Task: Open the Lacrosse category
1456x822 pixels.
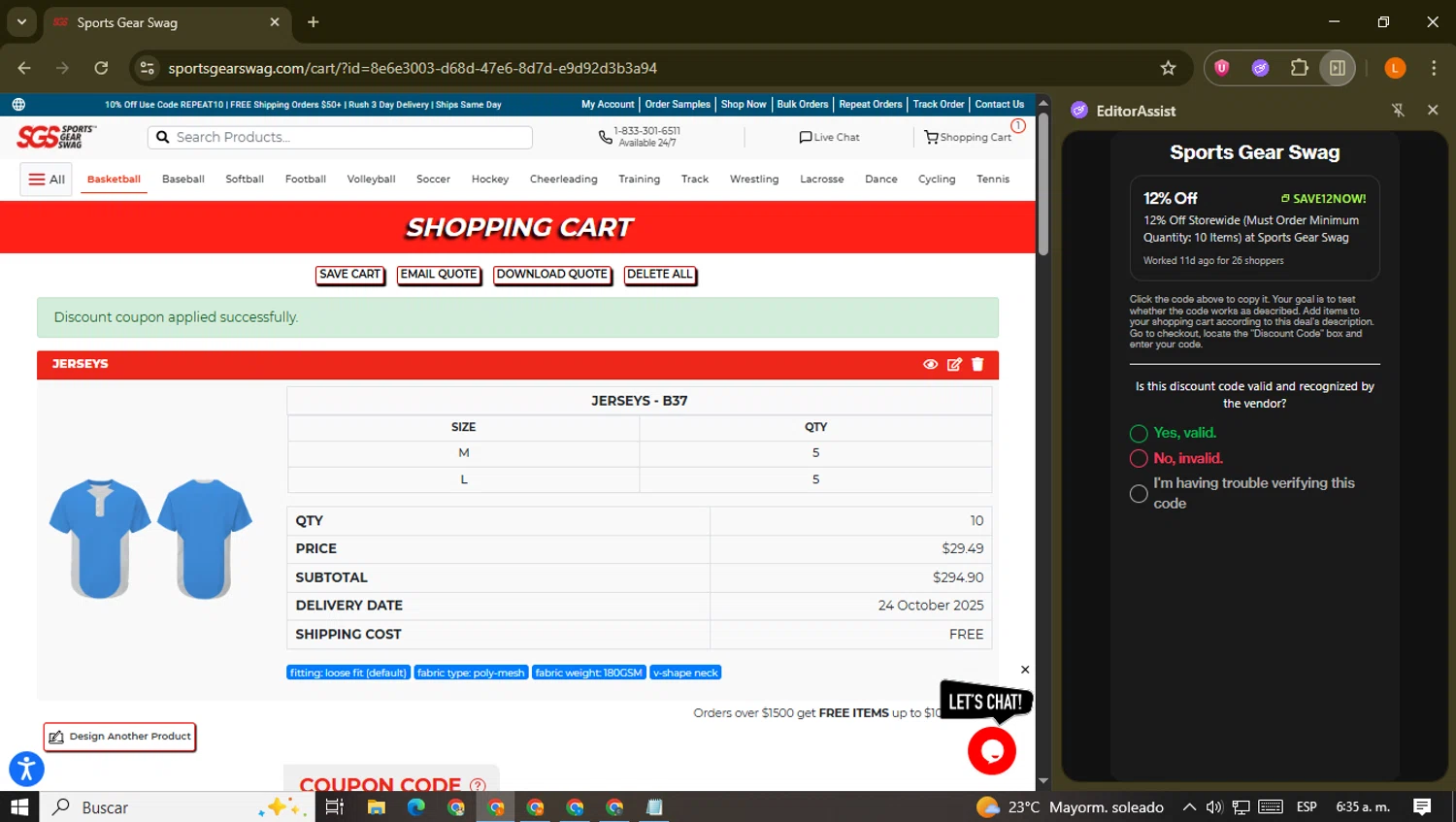Action: tap(821, 180)
